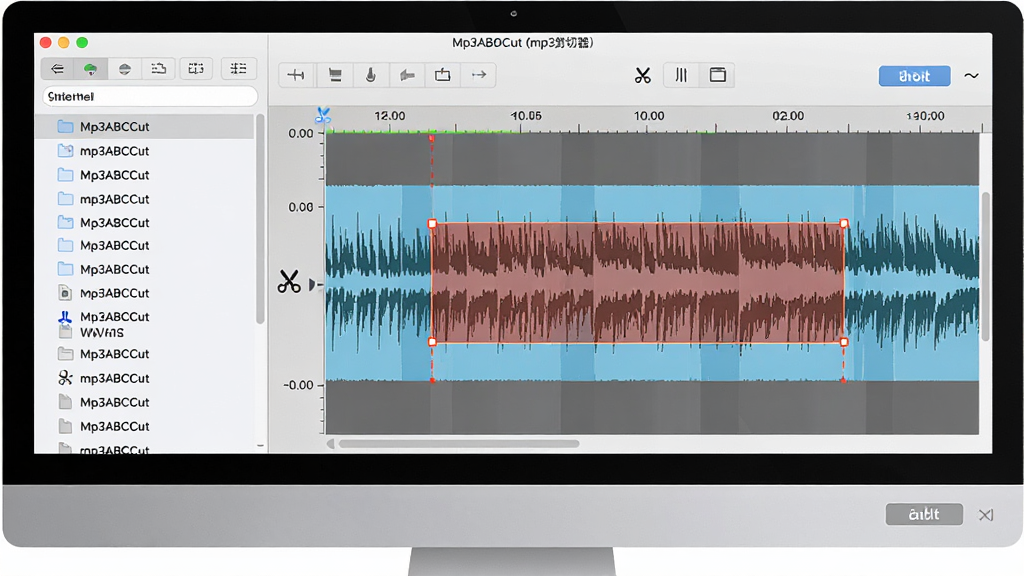Click the horizontal scrollbar below the waveform

(x=458, y=444)
